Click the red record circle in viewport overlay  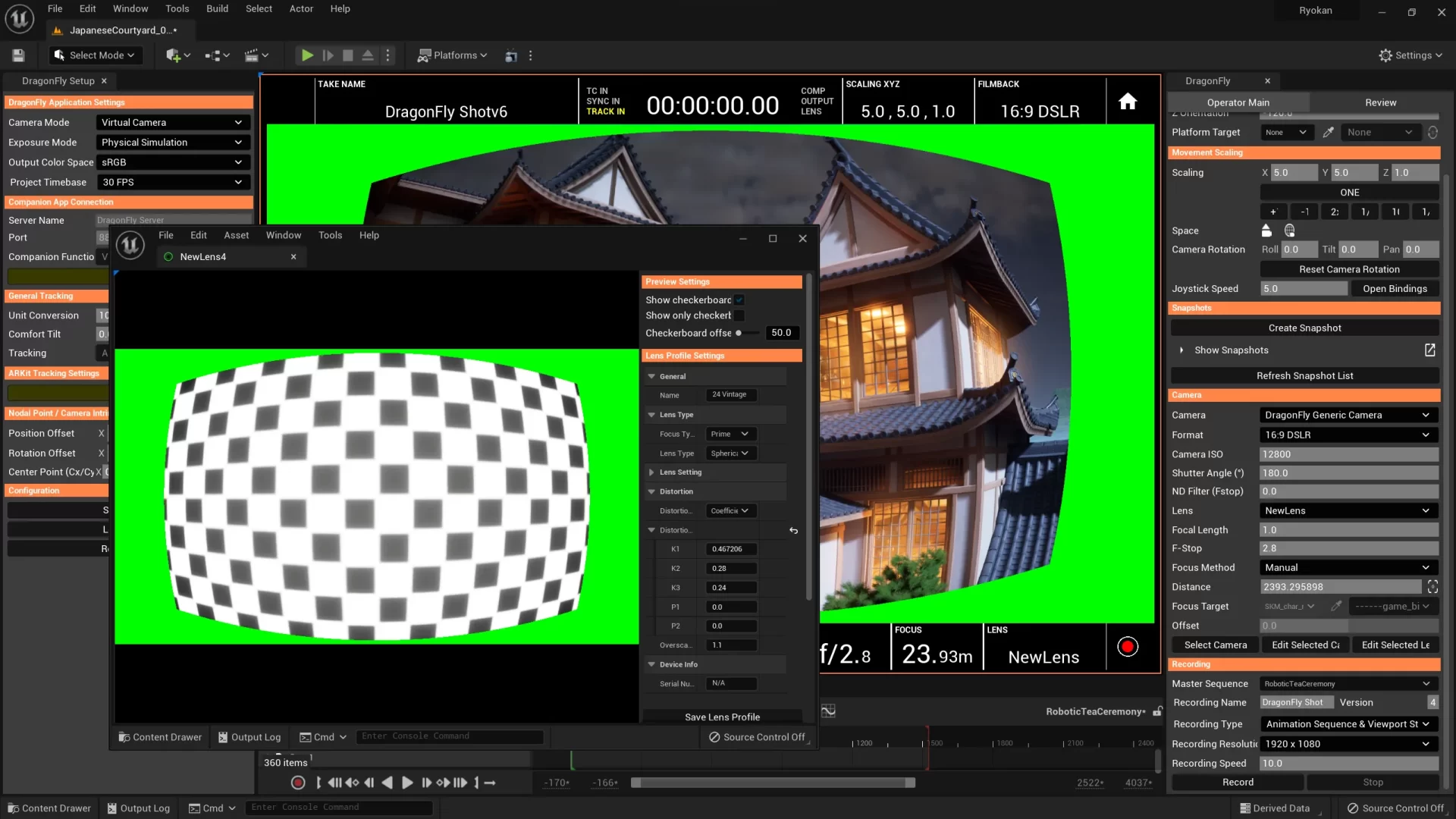(1128, 646)
